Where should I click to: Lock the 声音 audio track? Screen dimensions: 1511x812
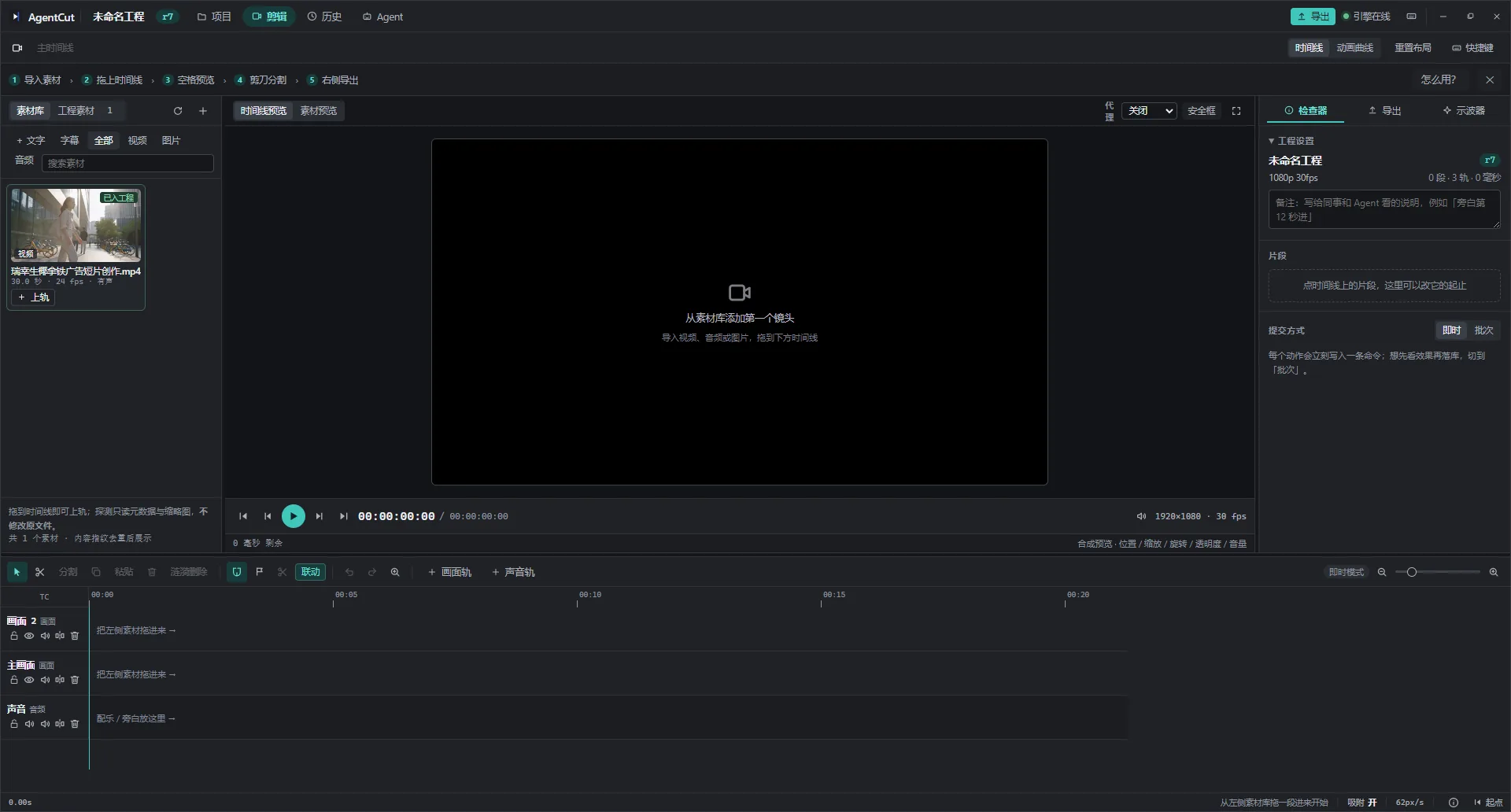pyautogui.click(x=14, y=724)
